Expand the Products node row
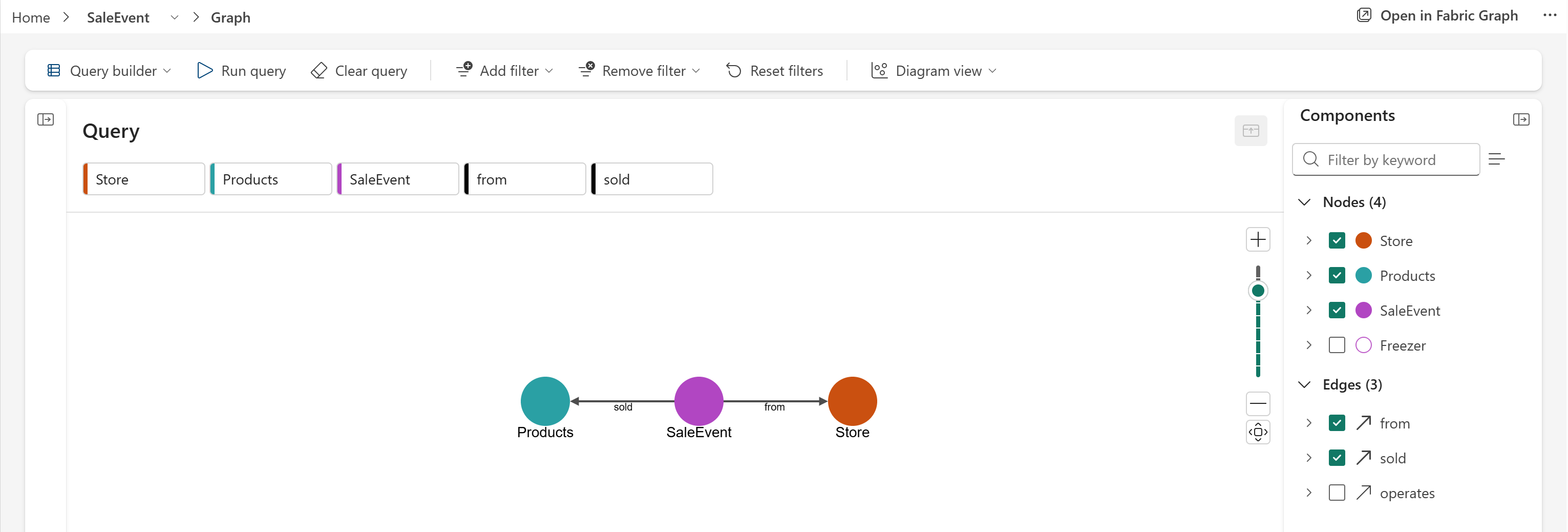1568x532 pixels. pos(1309,275)
